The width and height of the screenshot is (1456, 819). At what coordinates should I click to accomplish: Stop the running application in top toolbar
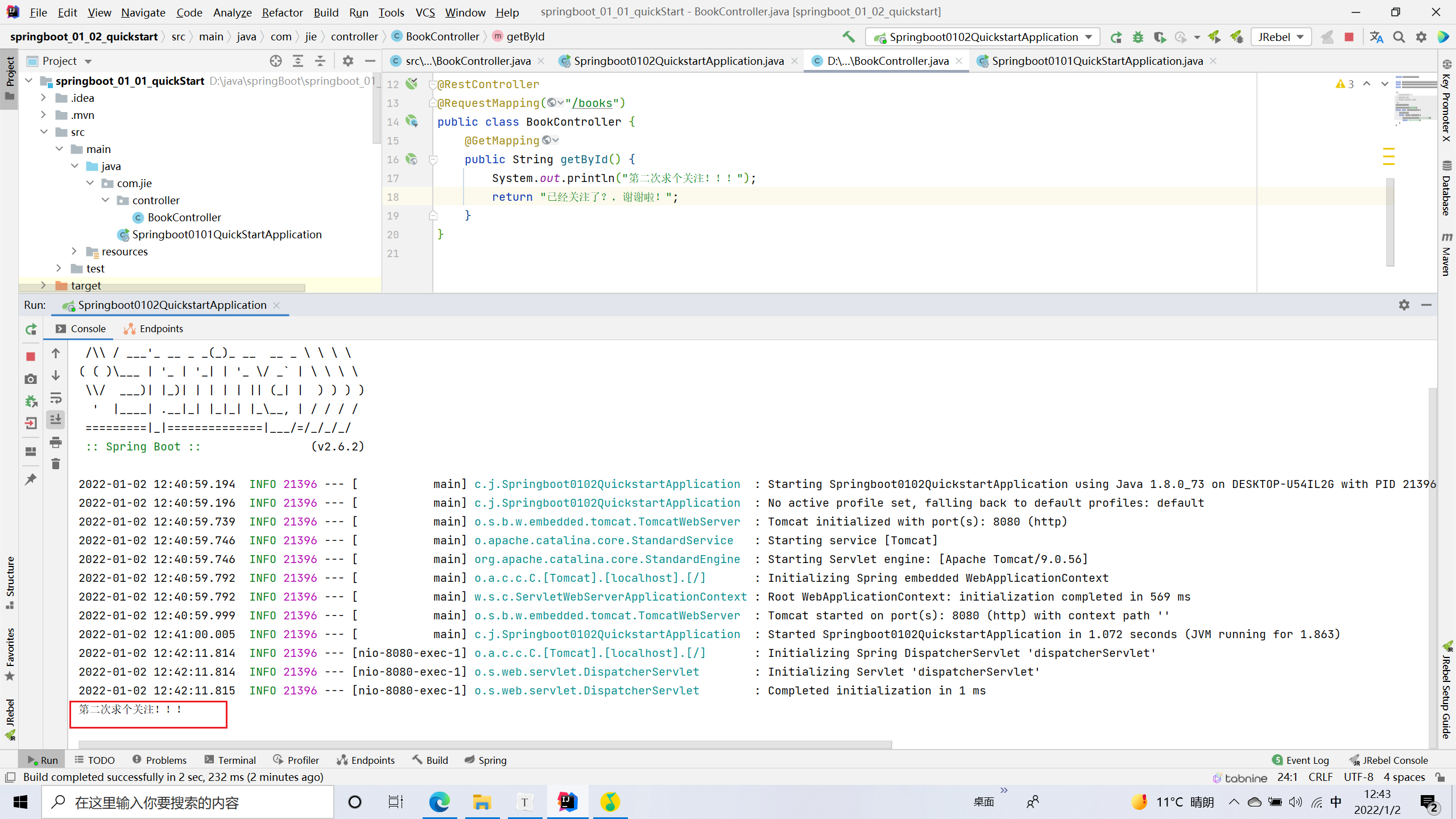click(1349, 37)
